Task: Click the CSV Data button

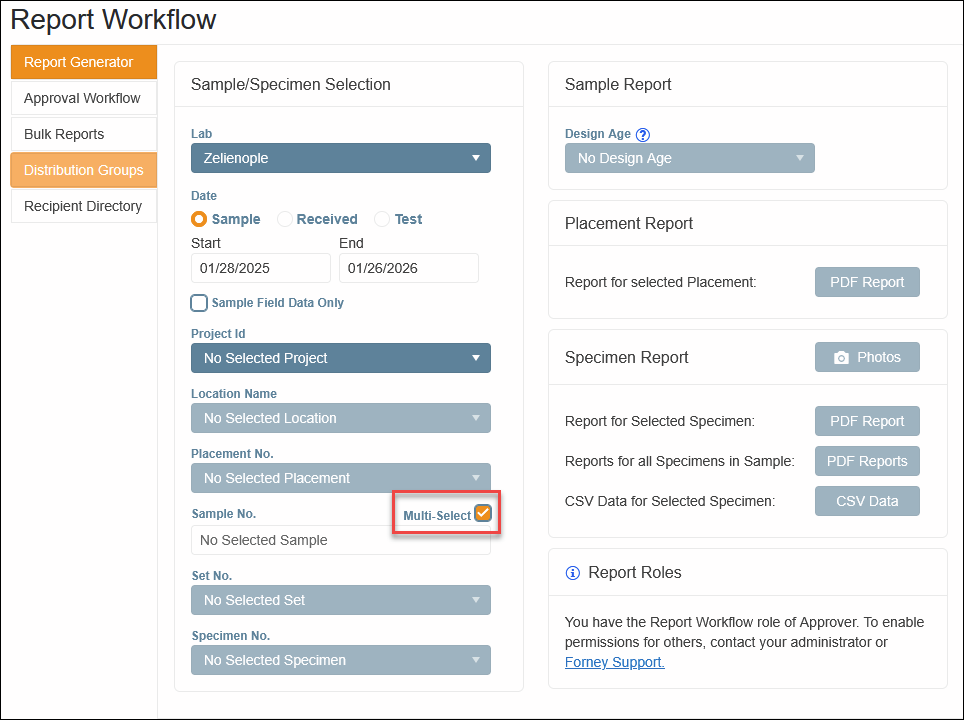Action: [867, 501]
